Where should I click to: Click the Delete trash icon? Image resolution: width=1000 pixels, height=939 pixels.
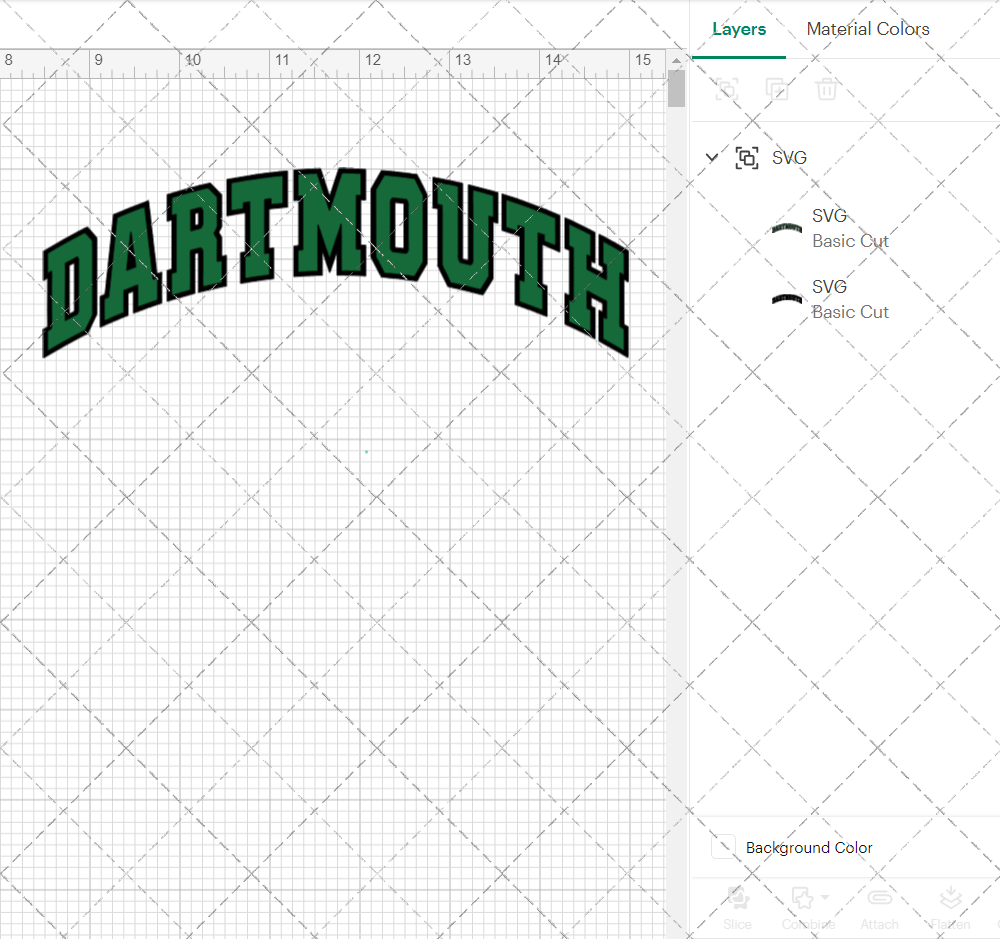pyautogui.click(x=827, y=89)
